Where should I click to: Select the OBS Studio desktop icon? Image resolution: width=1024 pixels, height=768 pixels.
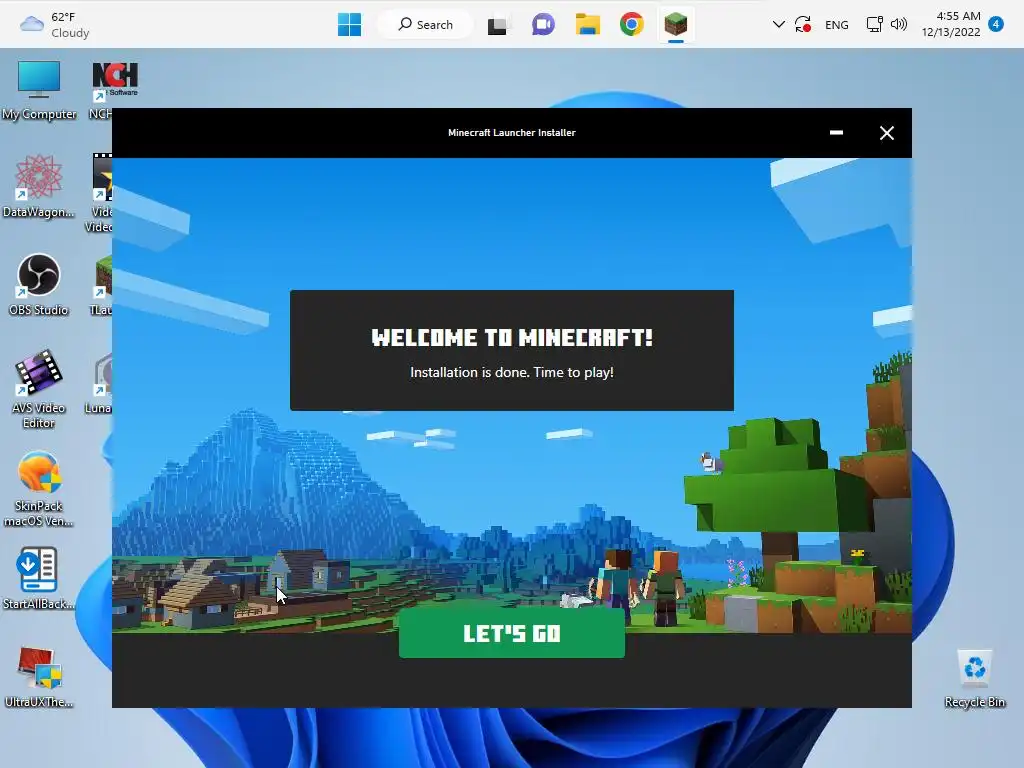coord(39,285)
